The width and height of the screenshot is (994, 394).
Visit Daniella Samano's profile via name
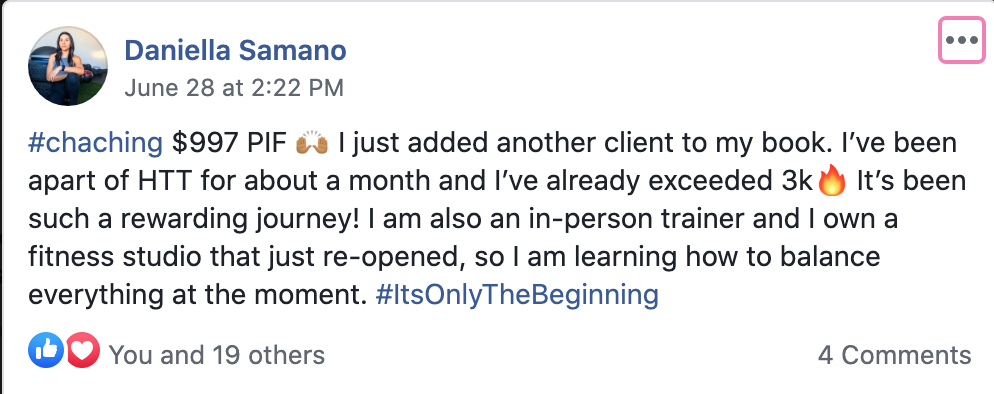235,51
